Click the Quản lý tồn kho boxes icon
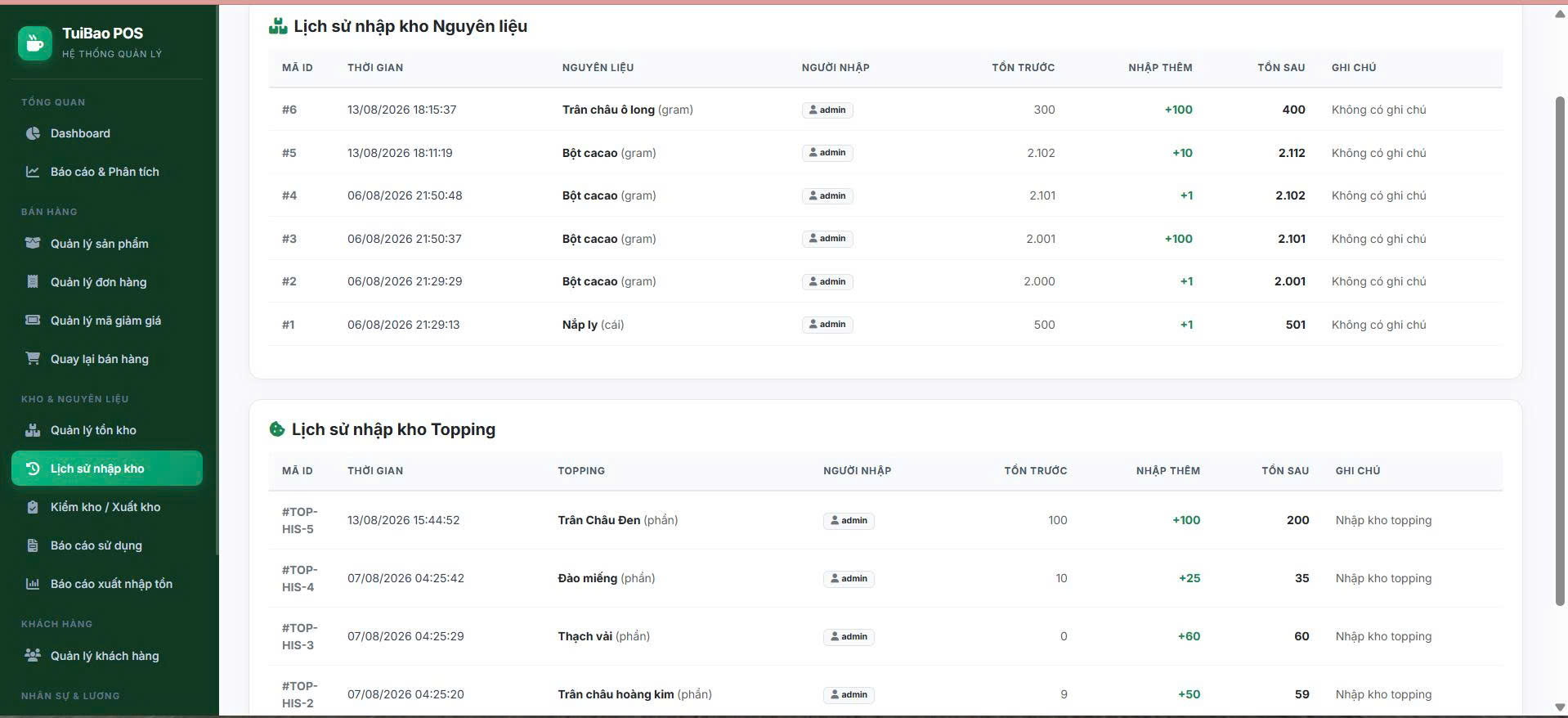This screenshot has height=718, width=1568. (x=33, y=429)
